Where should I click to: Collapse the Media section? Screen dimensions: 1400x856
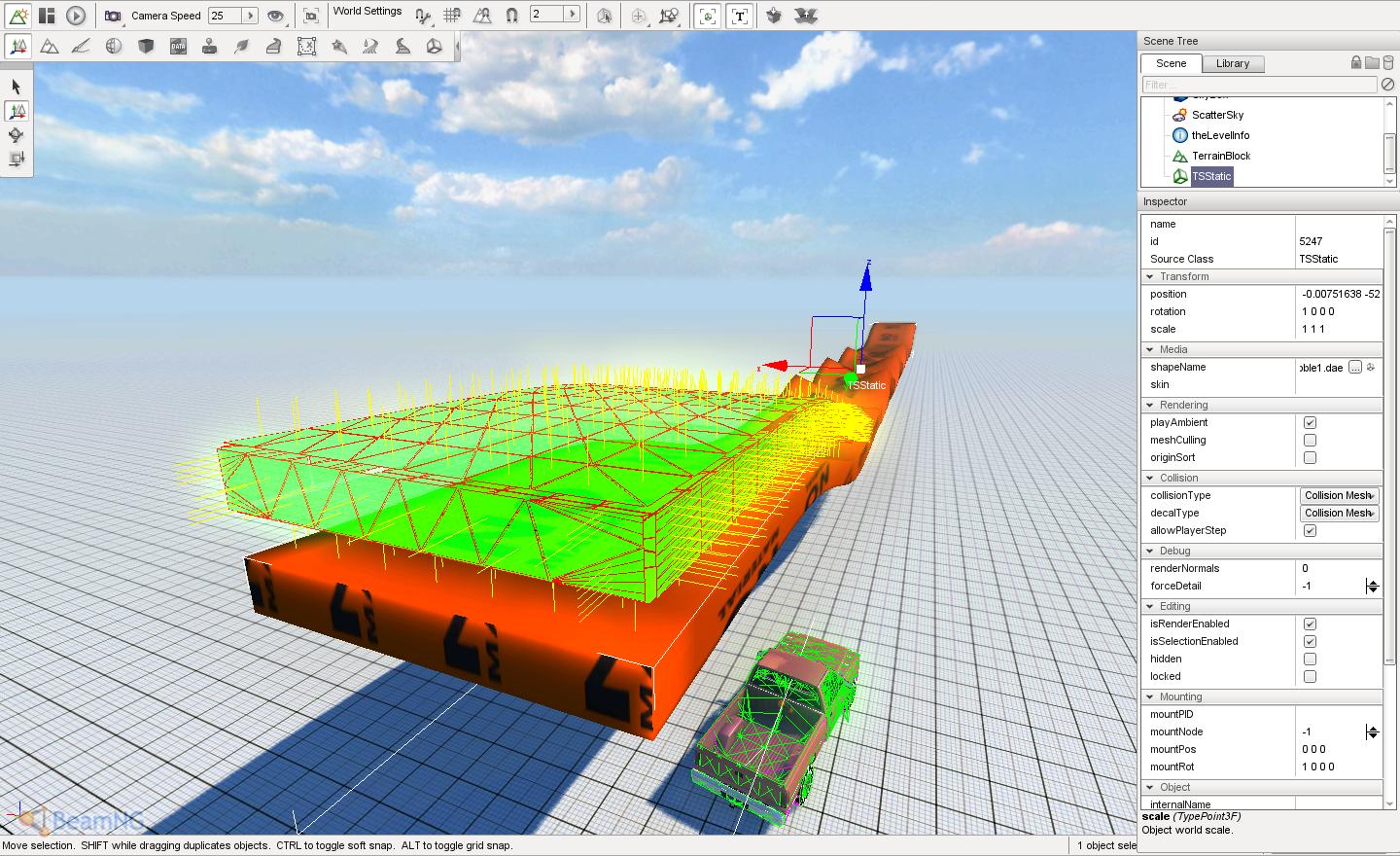coord(1151,350)
